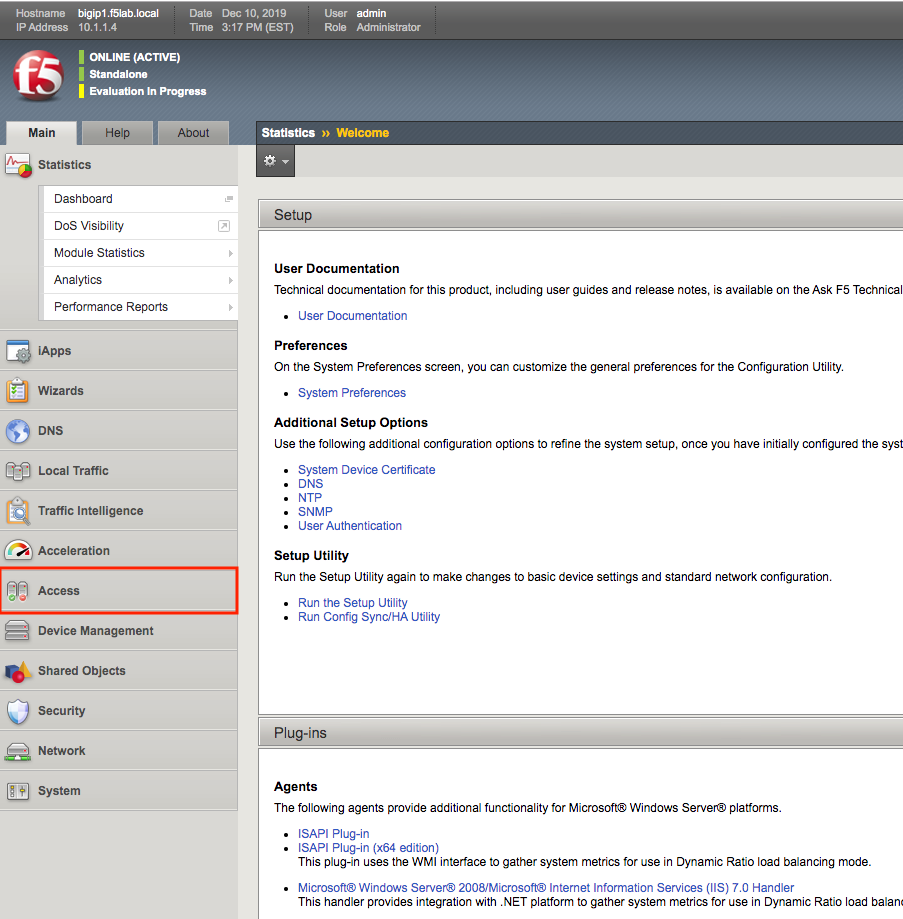Image resolution: width=903 pixels, height=919 pixels.
Task: Open the iApps section
Action: tap(119, 351)
